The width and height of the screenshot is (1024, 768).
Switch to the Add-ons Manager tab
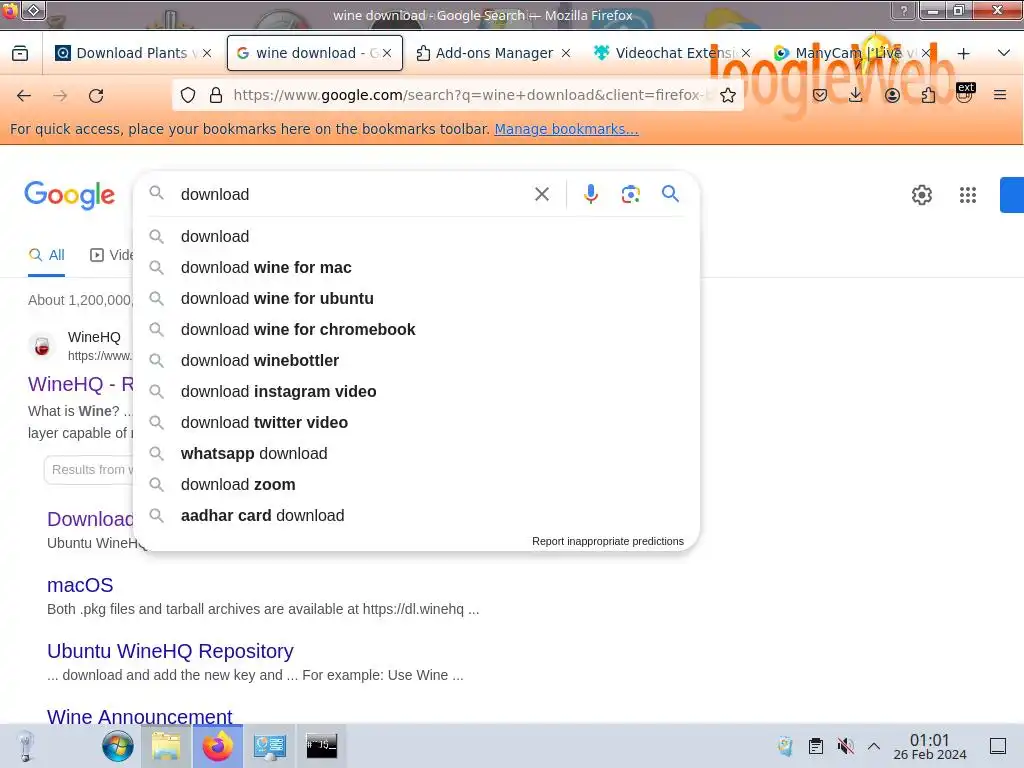[x=494, y=53]
